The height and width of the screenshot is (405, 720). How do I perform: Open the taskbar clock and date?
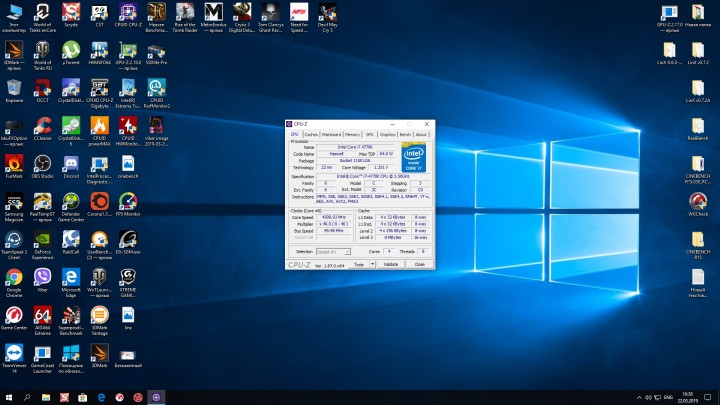[687, 397]
